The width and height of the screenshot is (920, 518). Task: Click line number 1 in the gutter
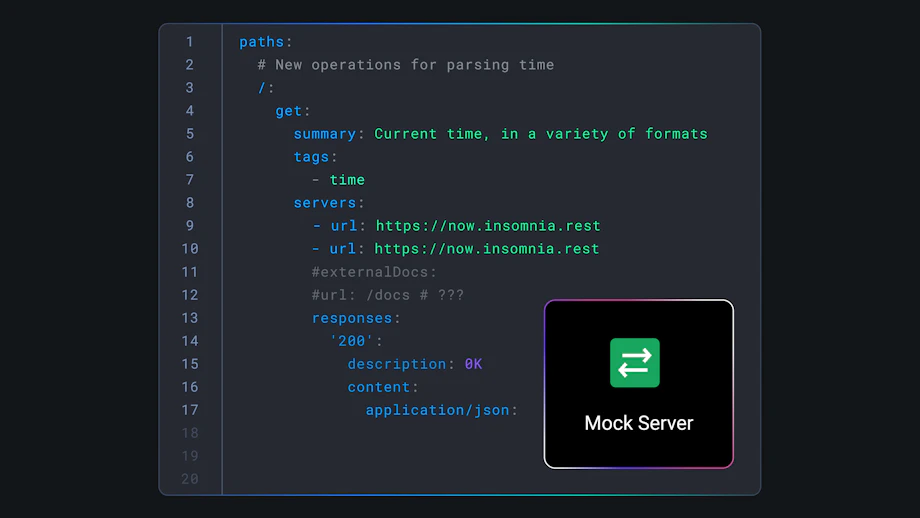click(190, 42)
